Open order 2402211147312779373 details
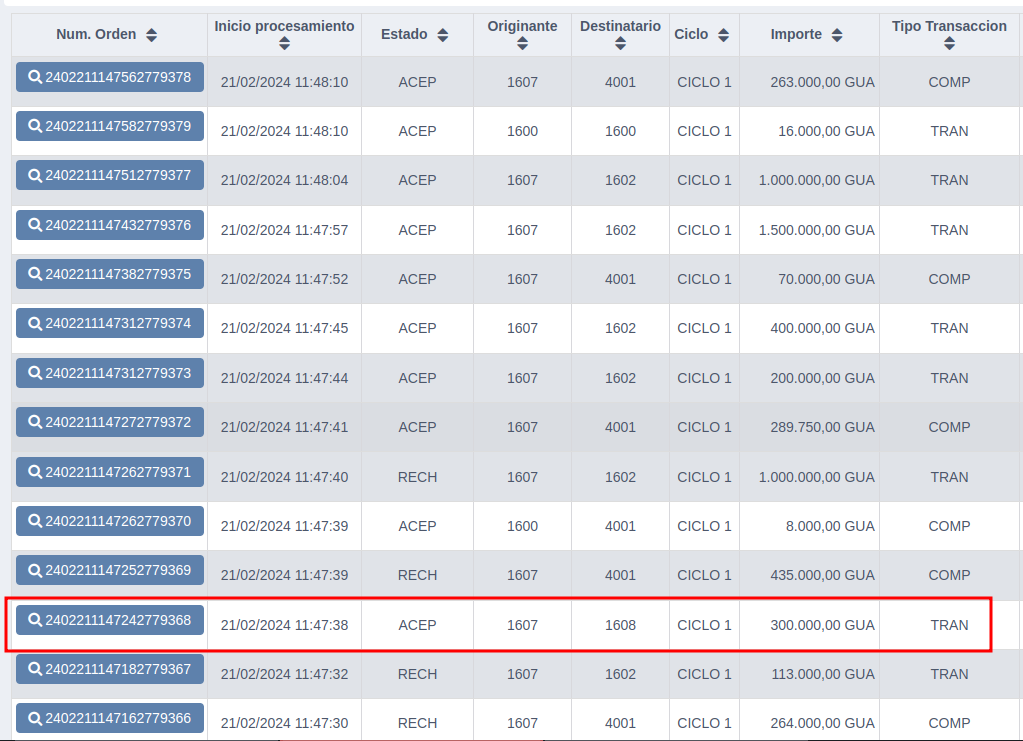1023x741 pixels. click(110, 373)
